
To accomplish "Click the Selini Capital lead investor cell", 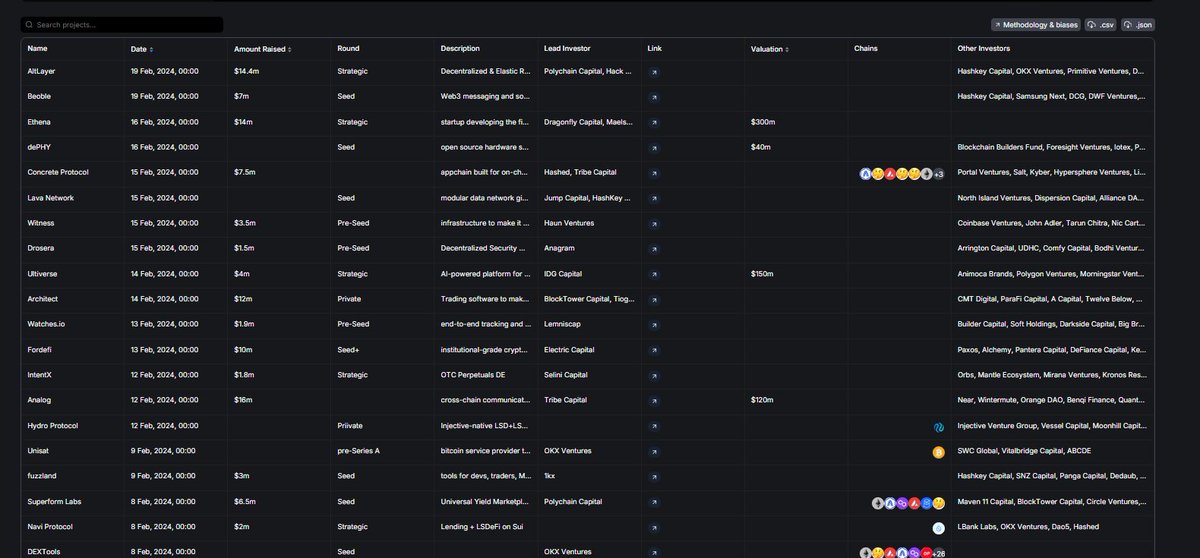I will point(566,375).
